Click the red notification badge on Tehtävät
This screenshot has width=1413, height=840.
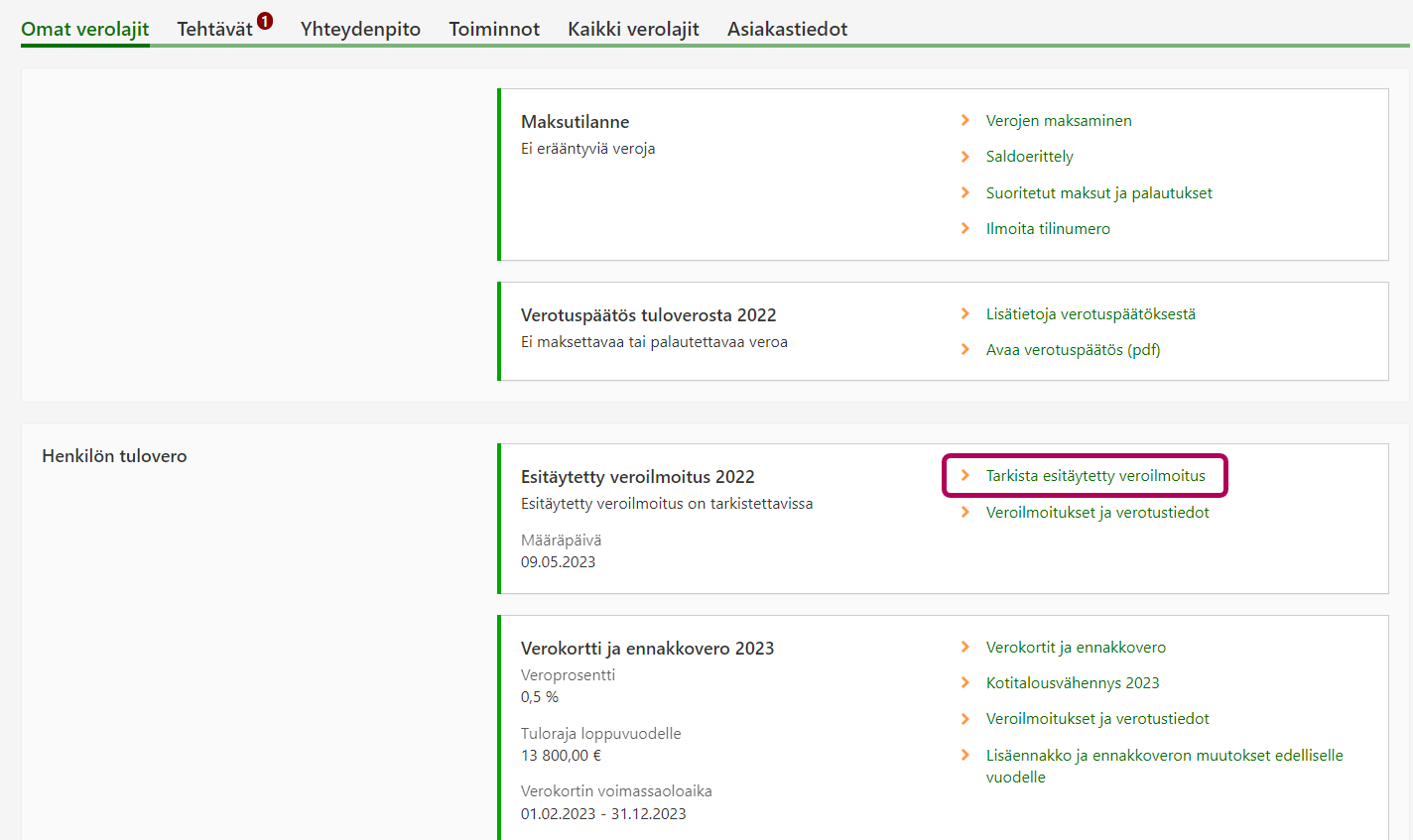point(265,21)
